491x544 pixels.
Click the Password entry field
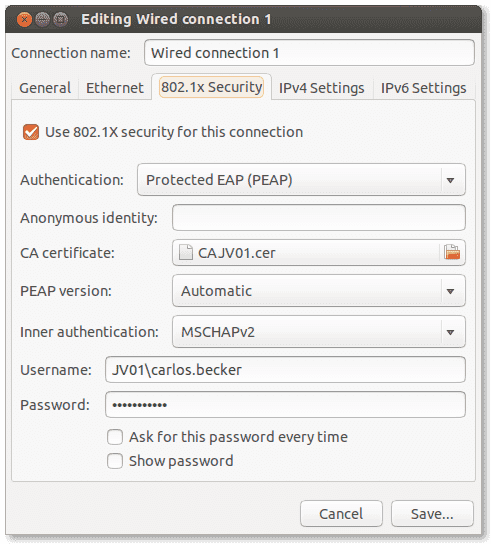(285, 405)
